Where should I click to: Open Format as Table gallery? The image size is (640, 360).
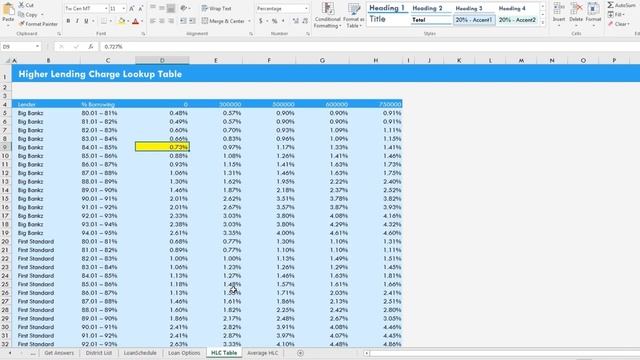tap(353, 16)
